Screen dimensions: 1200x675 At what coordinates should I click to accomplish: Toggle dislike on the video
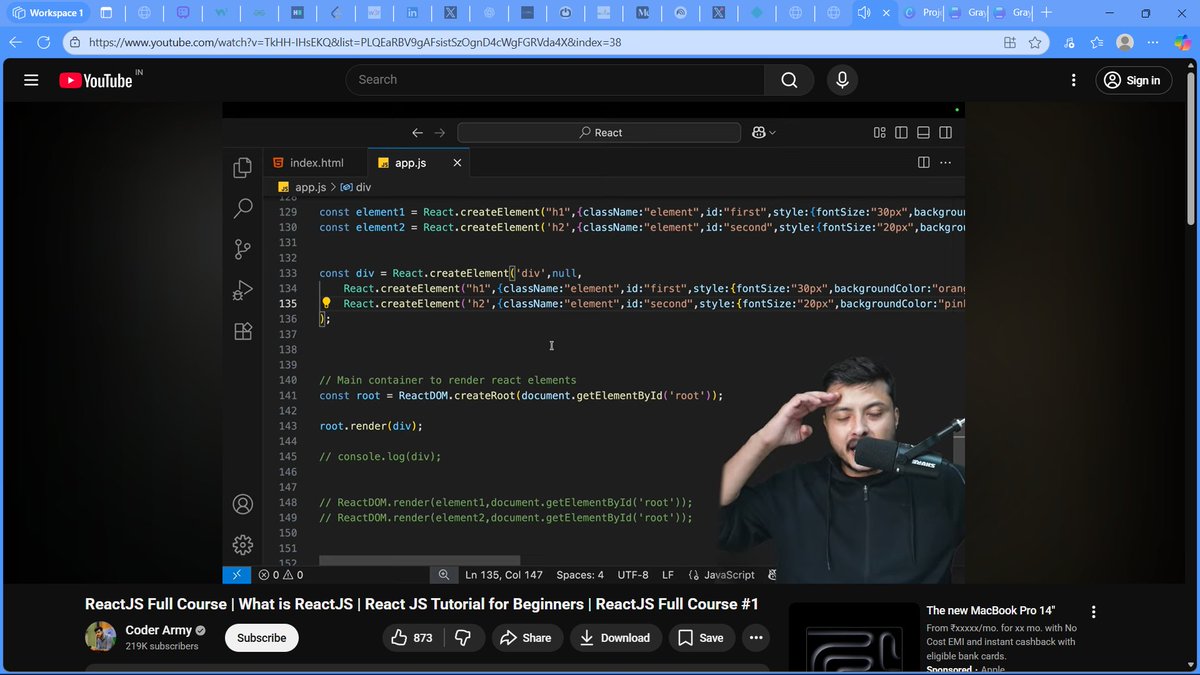click(x=461, y=637)
